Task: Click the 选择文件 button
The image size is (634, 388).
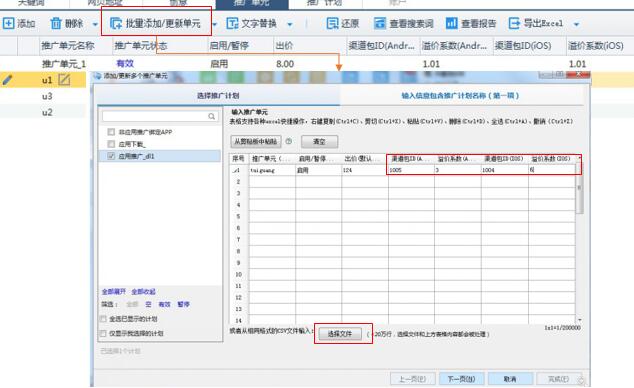Action: coord(340,334)
